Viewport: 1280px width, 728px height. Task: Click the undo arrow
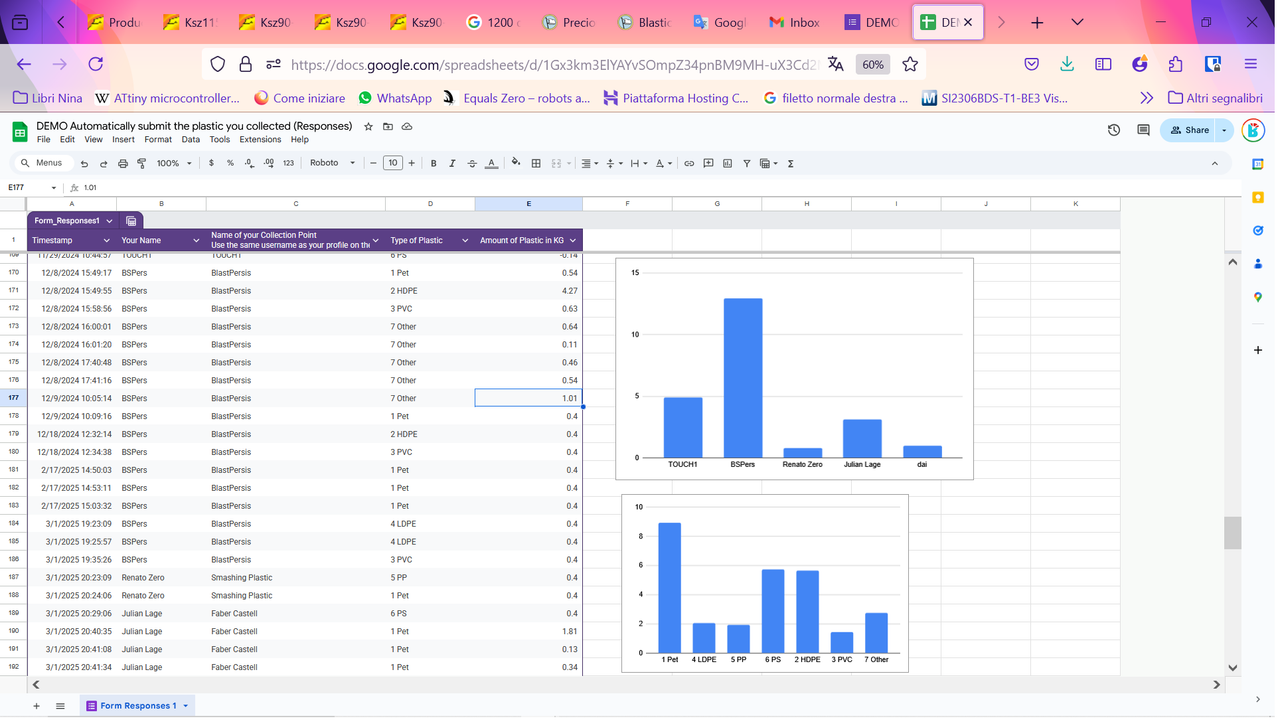pyautogui.click(x=85, y=163)
